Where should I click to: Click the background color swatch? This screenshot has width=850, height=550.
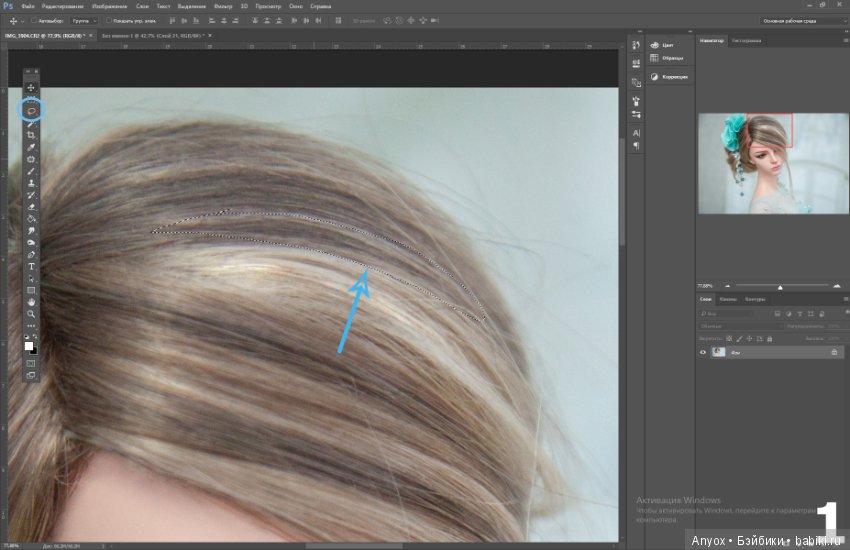34,351
